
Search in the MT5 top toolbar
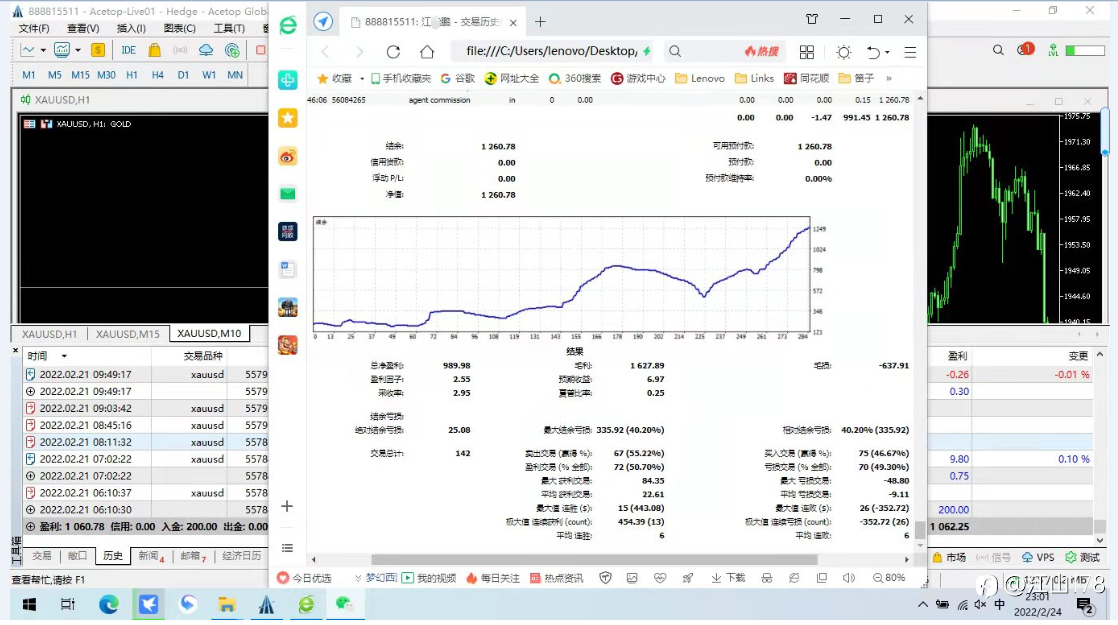[x=998, y=50]
